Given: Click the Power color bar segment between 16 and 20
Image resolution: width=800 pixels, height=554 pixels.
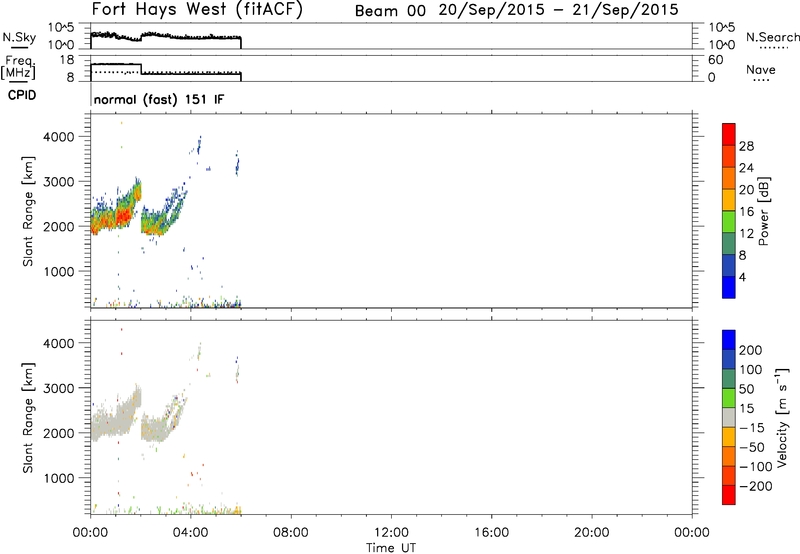Looking at the screenshot, I should click(x=729, y=200).
